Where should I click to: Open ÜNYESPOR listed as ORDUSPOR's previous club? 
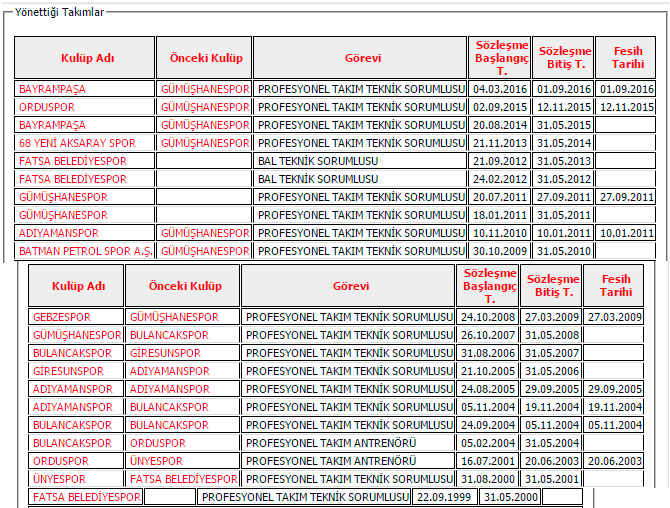coord(156,461)
